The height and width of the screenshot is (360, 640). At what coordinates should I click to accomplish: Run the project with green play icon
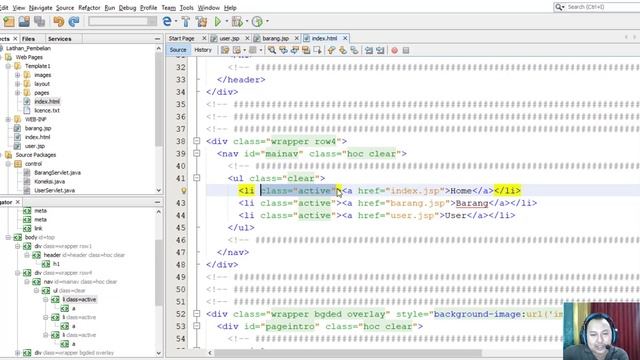pos(218,22)
